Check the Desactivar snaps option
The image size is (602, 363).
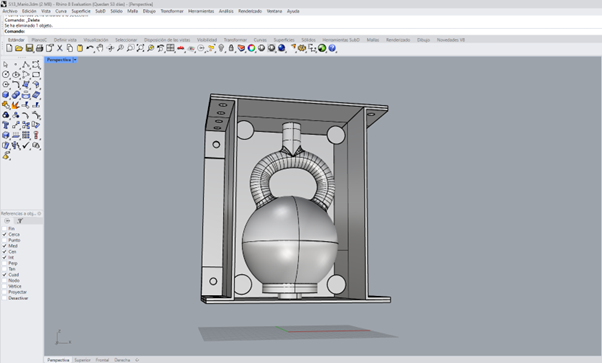(x=5, y=298)
